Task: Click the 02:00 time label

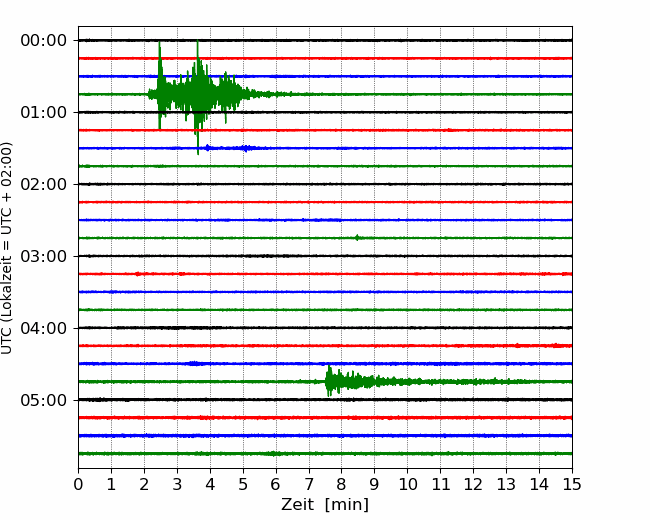Action: point(44,185)
